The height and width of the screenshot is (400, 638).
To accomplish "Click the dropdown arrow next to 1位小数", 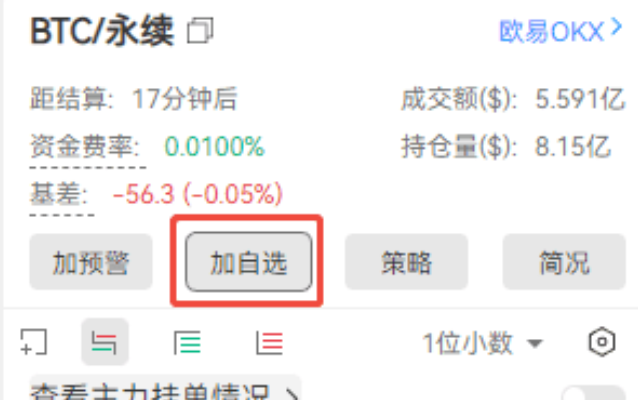I will pos(535,344).
